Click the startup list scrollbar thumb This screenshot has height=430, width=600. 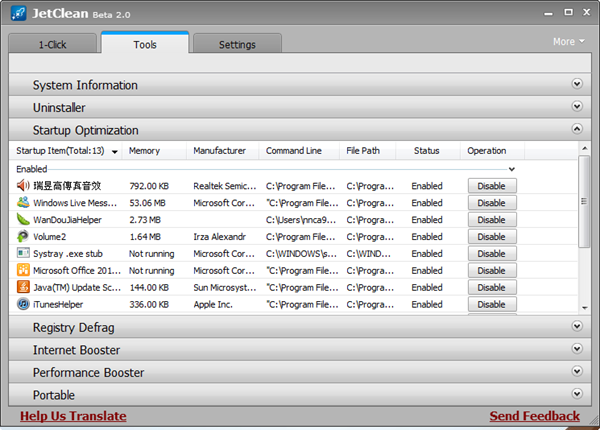(584, 201)
